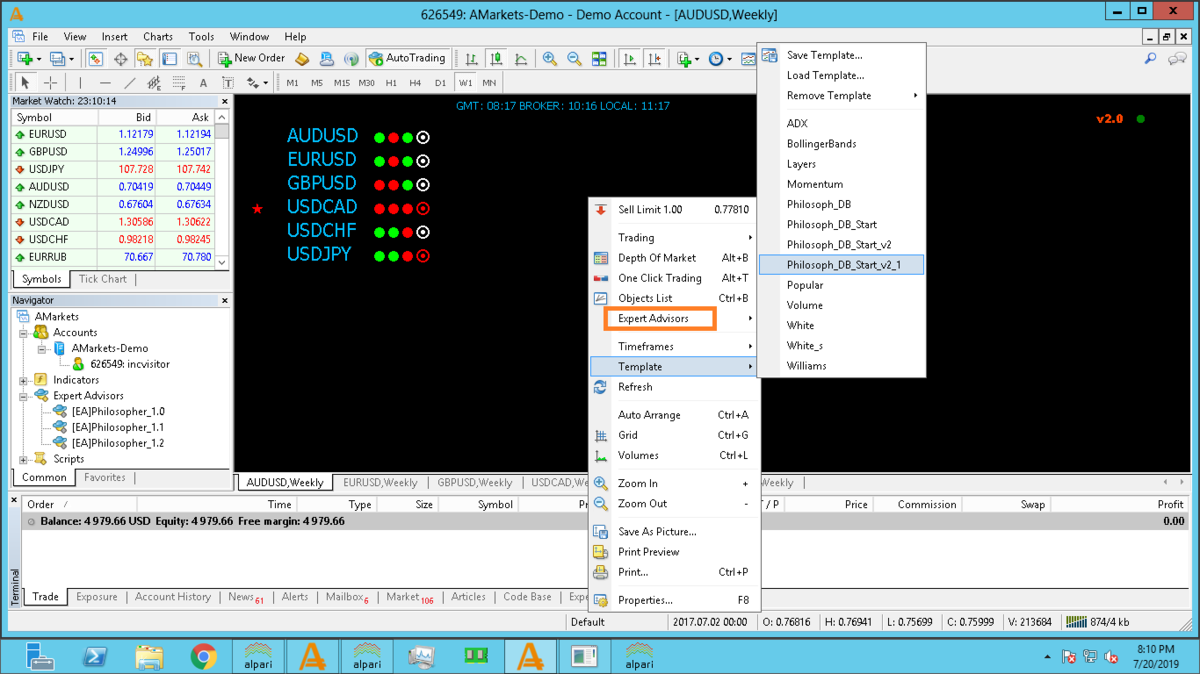This screenshot has width=1200, height=674.
Task: Select USDJPY row in Market Watch
Action: pyautogui.click(x=114, y=170)
